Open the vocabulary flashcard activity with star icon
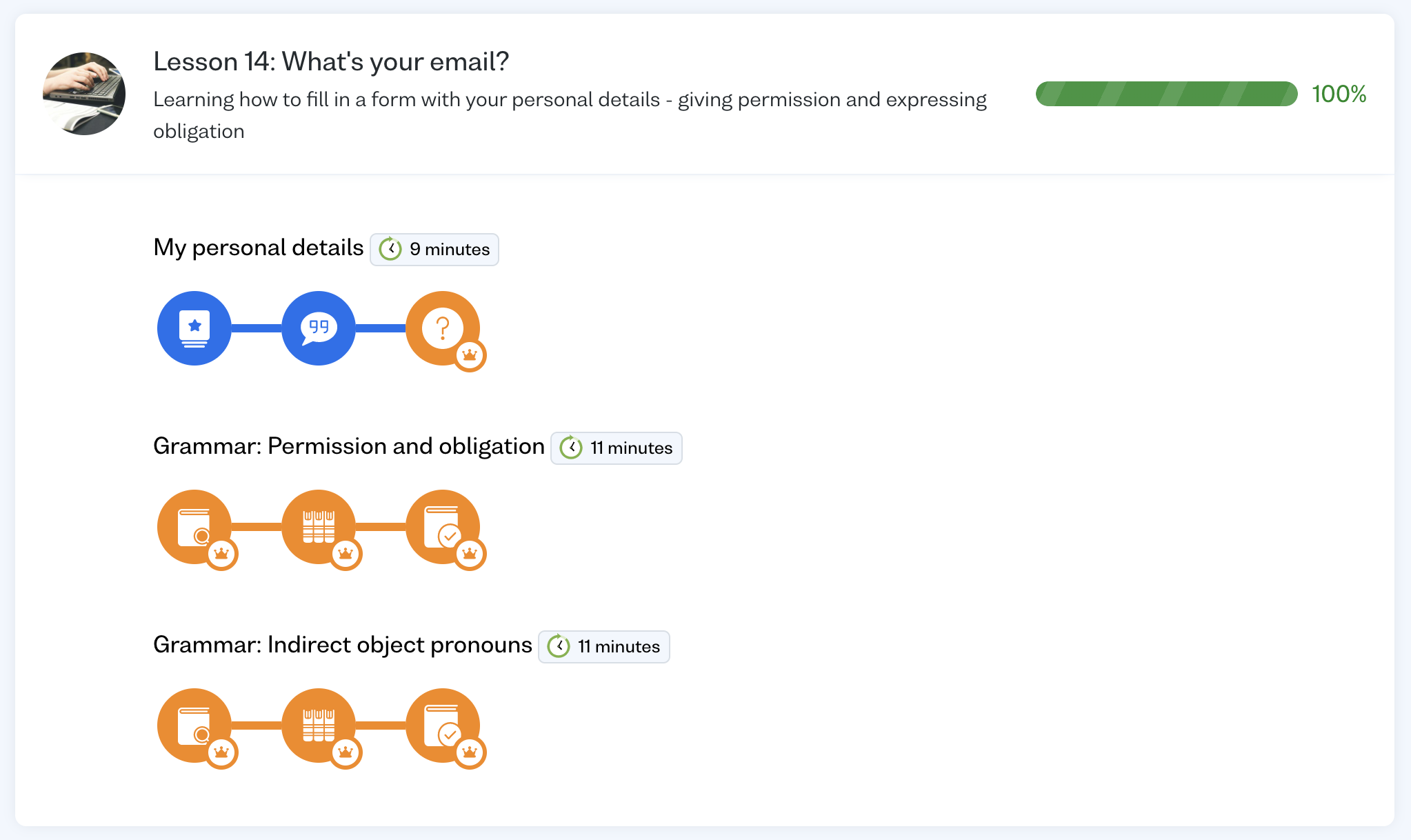 click(194, 328)
